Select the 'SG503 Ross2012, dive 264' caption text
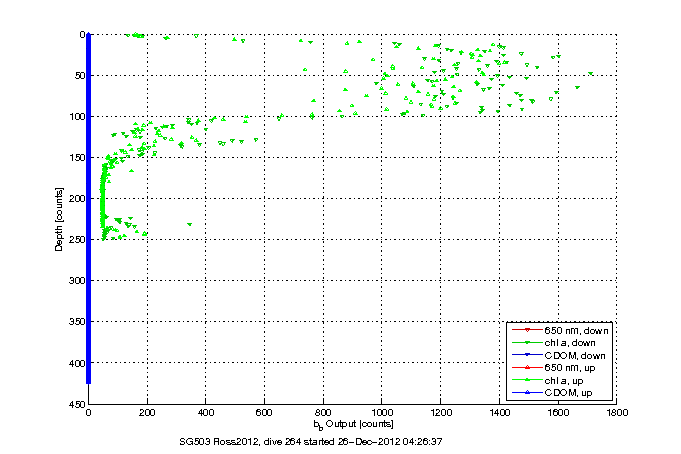Viewport: 681px width, 454px height. pos(240,442)
